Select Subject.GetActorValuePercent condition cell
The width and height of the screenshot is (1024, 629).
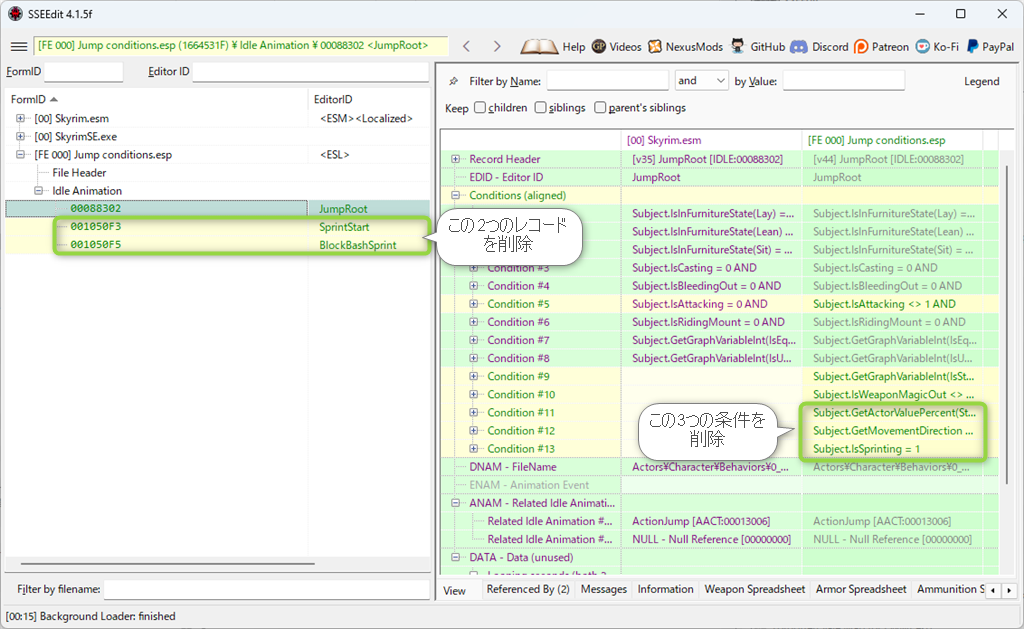(892, 412)
